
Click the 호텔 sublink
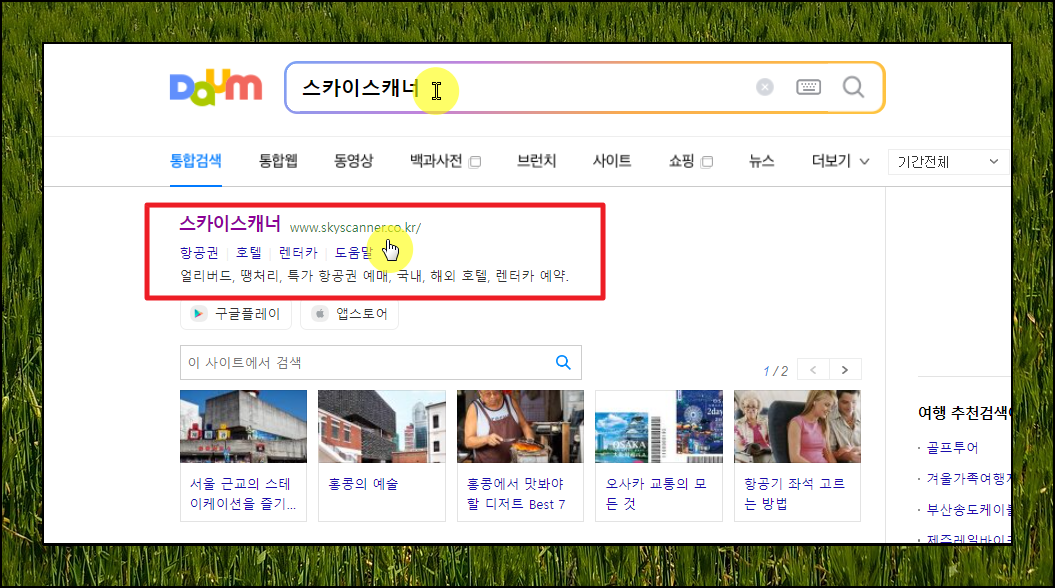pos(248,253)
